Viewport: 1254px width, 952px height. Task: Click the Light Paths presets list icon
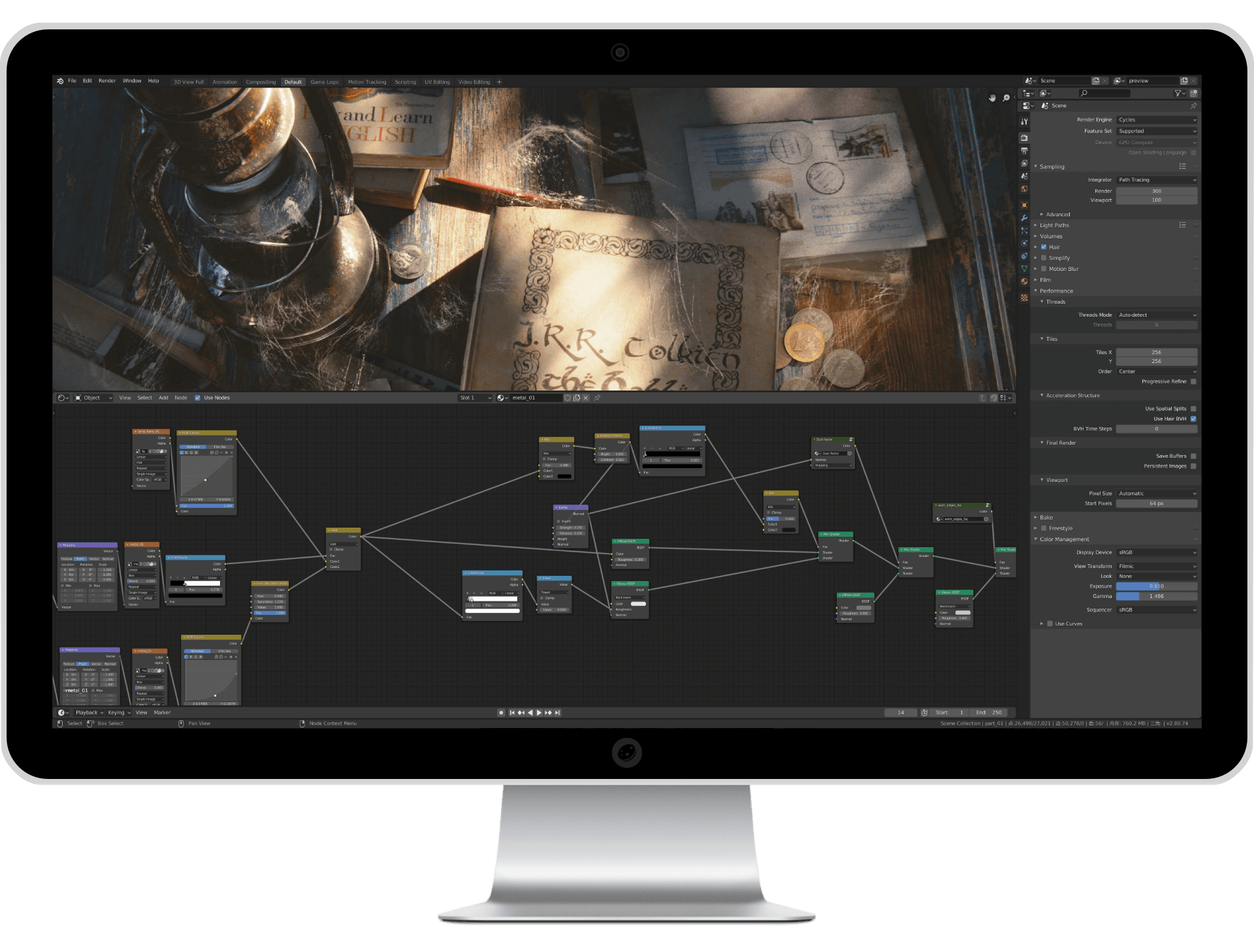coord(1182,225)
